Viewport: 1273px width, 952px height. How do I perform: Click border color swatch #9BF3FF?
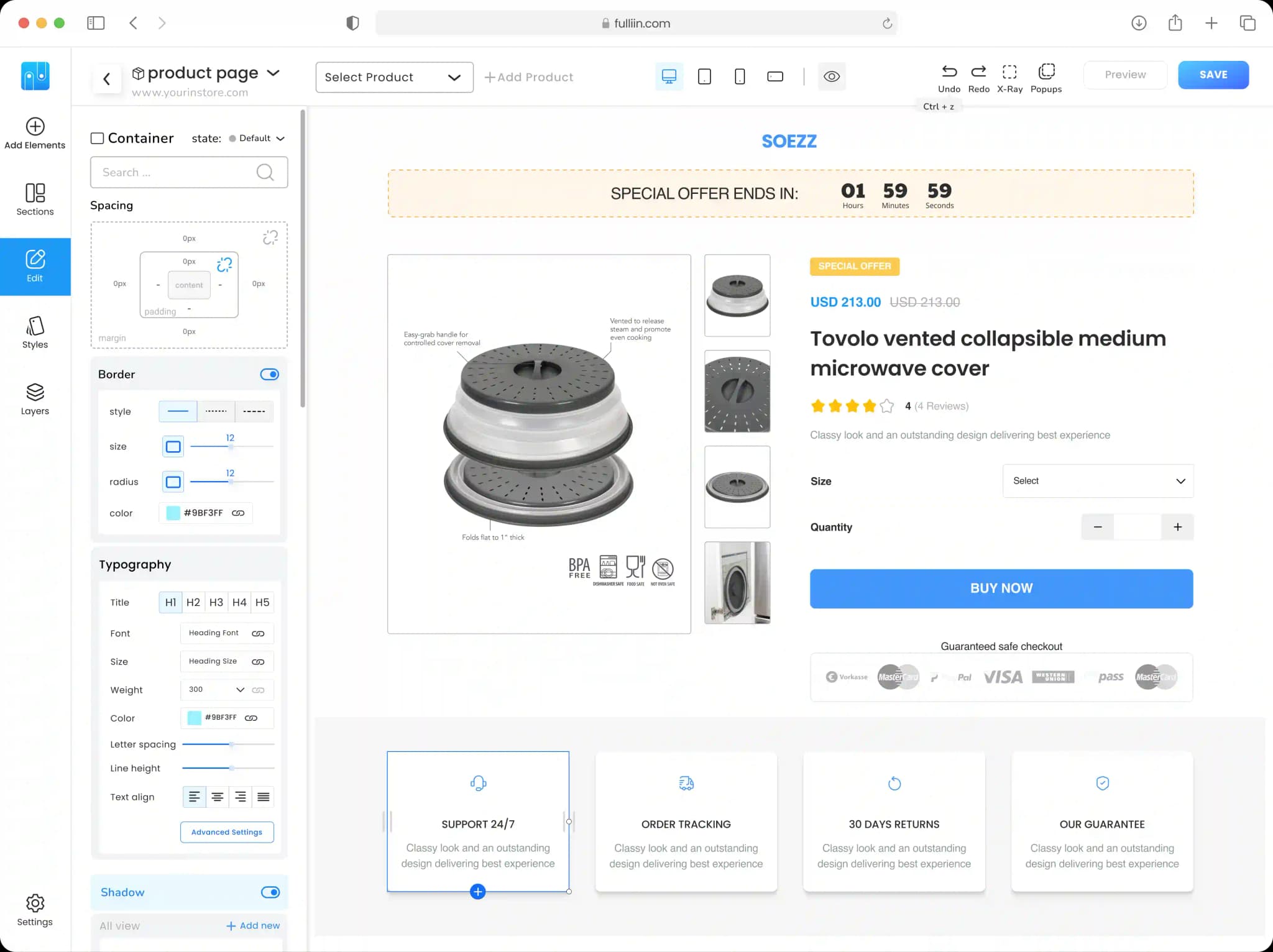(173, 513)
